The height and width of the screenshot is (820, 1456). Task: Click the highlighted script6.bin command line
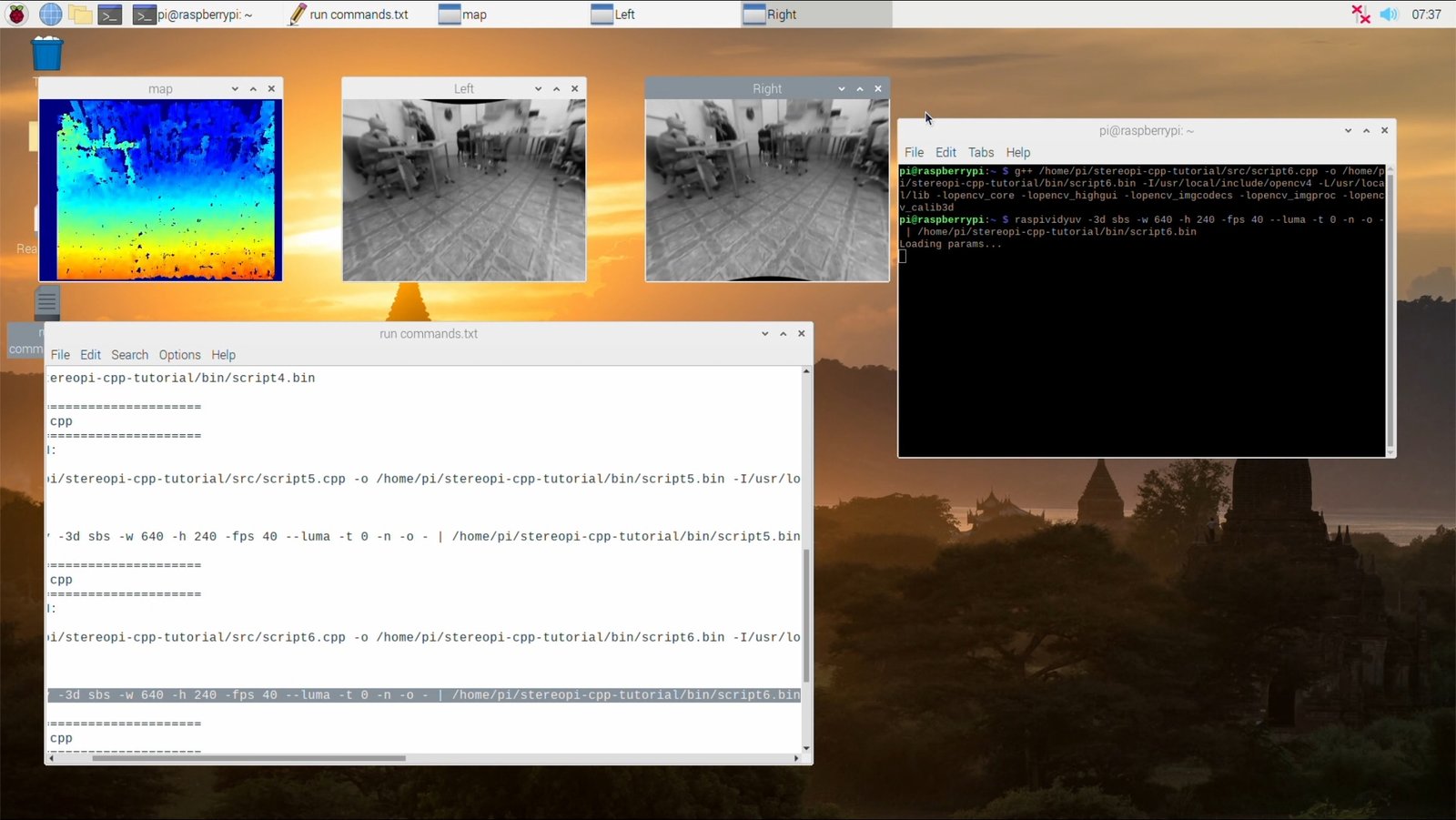424,694
